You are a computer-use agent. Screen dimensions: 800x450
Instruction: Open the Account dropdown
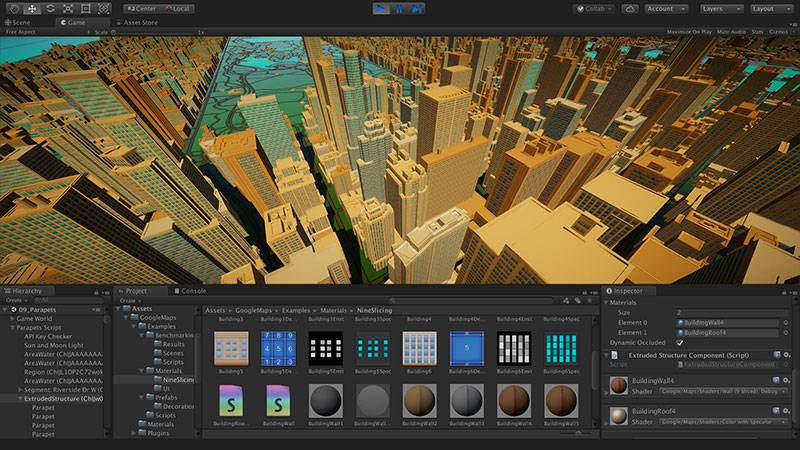point(665,8)
